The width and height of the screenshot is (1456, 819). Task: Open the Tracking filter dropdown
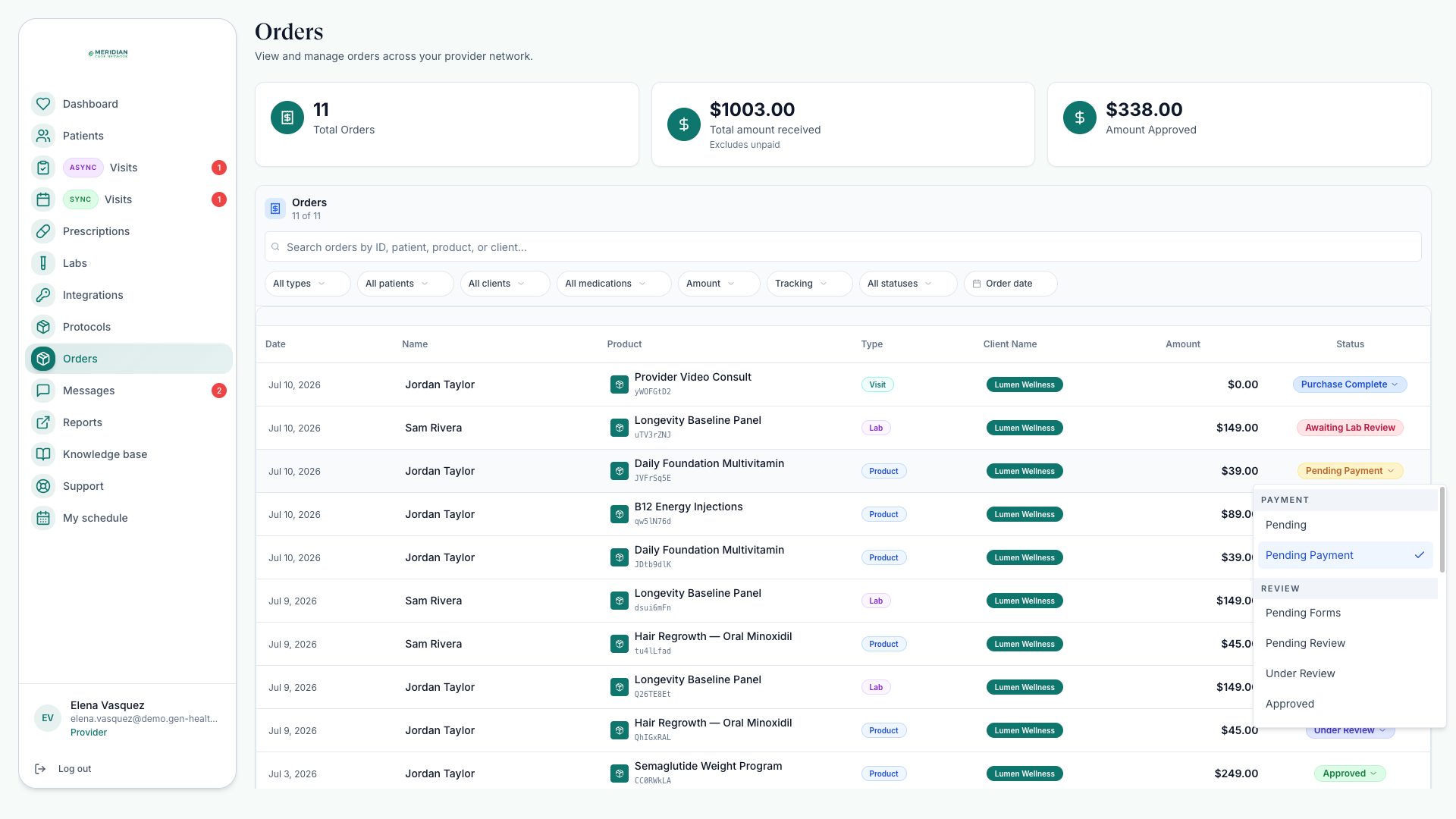click(809, 284)
